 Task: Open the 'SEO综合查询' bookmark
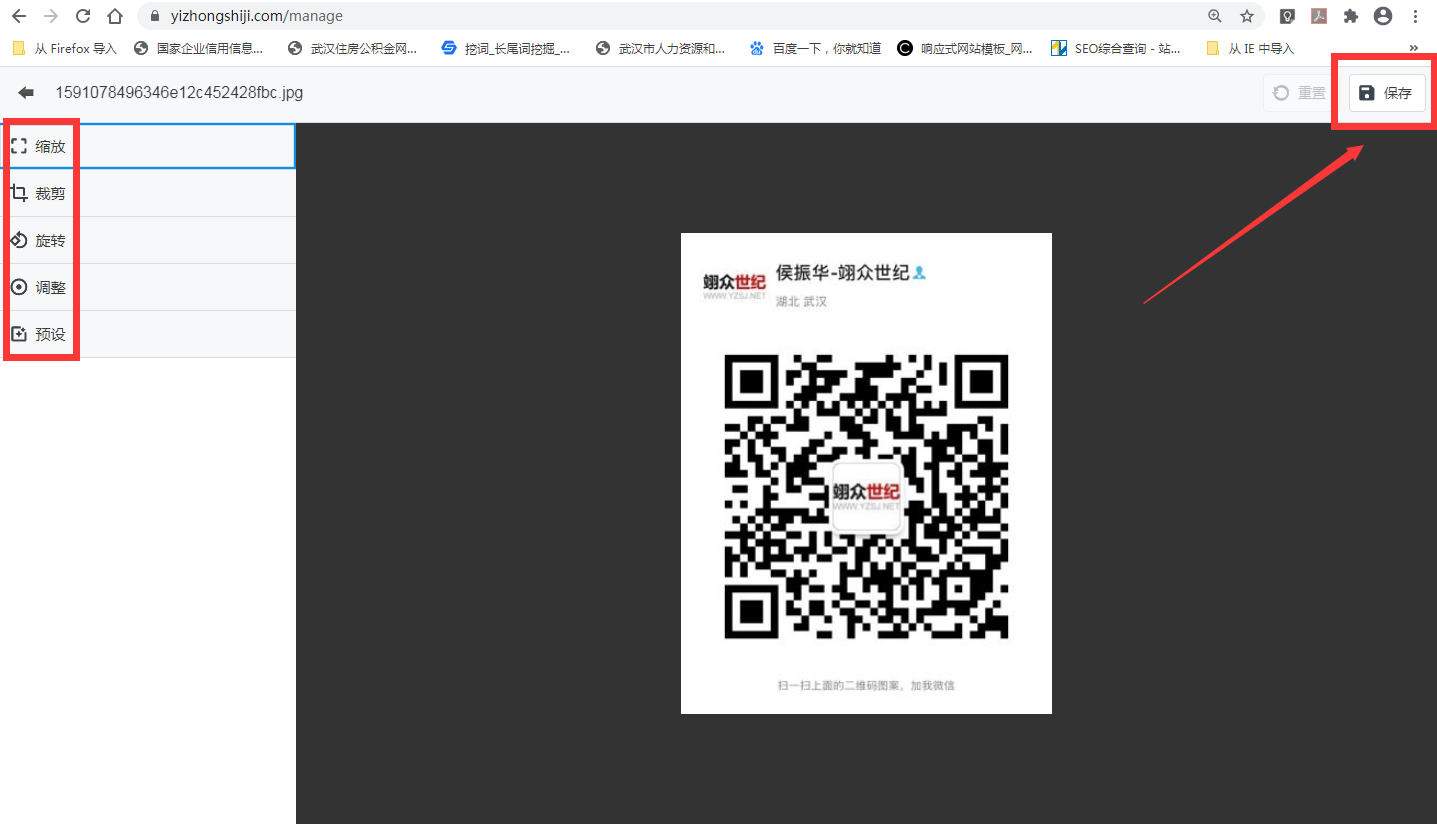point(1116,48)
